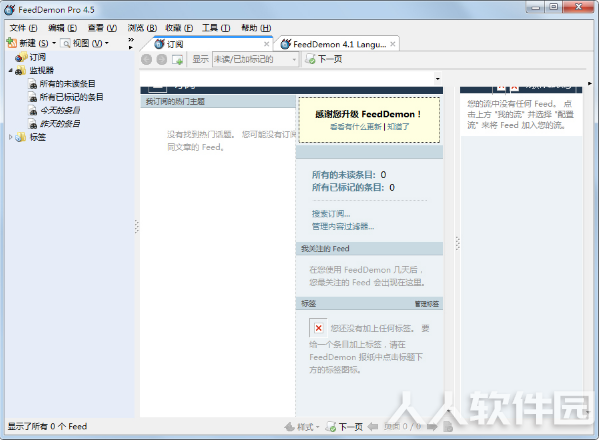Click the 我关注的 Feed section header

click(x=369, y=249)
